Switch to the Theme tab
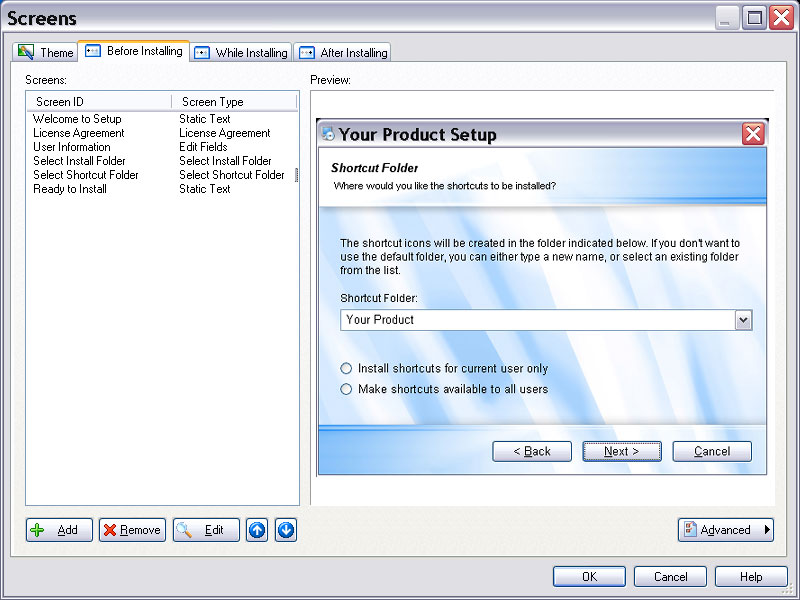The height and width of the screenshot is (600, 800). [45, 52]
